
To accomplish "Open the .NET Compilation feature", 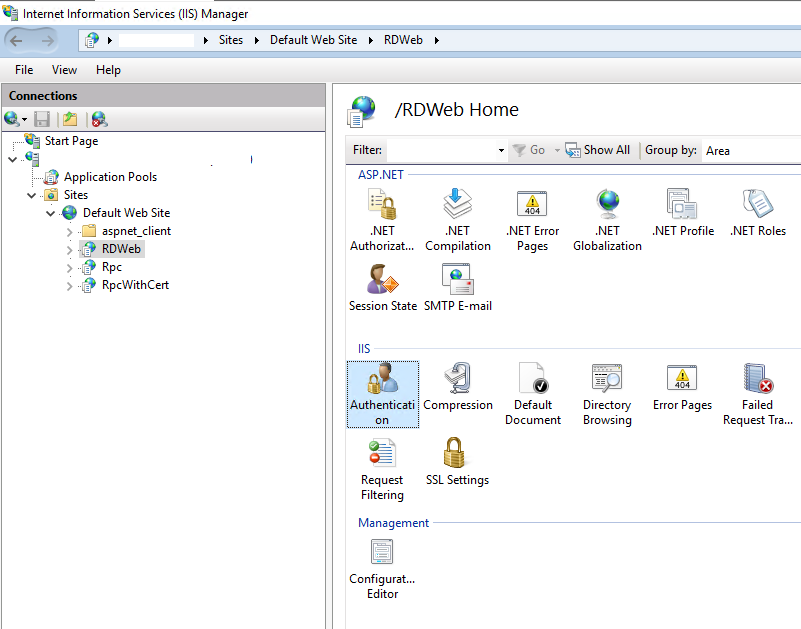I will point(458,220).
